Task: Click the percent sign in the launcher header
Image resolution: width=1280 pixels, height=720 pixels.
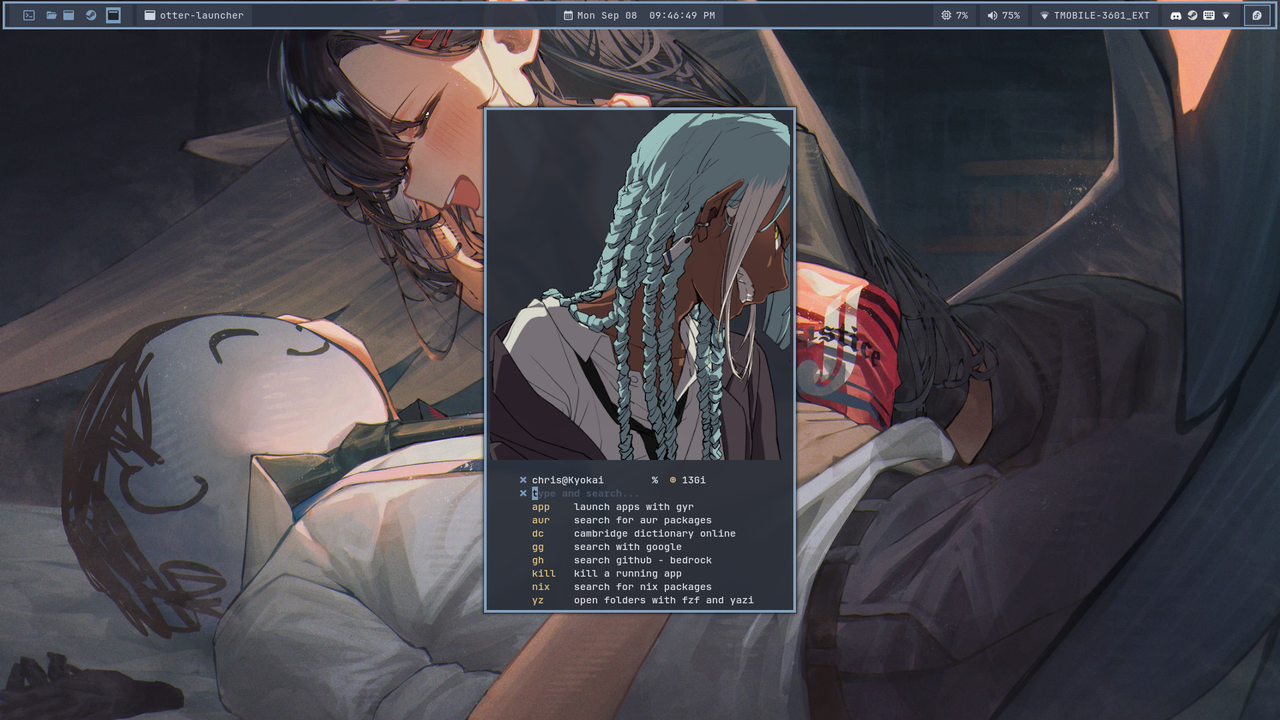Action: [655, 480]
